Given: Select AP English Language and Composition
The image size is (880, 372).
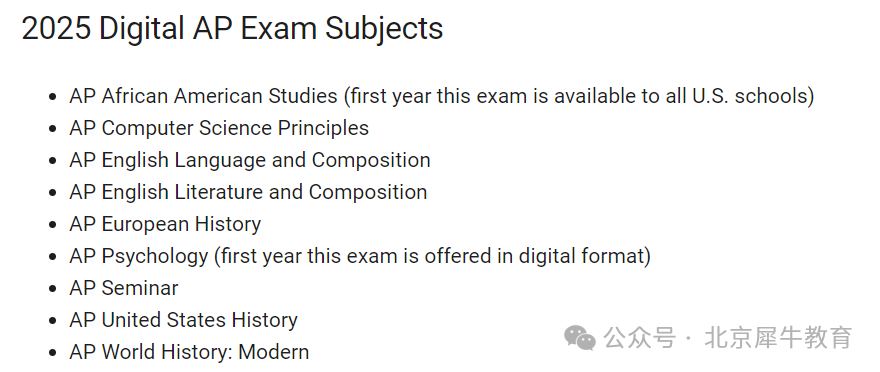Looking at the screenshot, I should (250, 160).
